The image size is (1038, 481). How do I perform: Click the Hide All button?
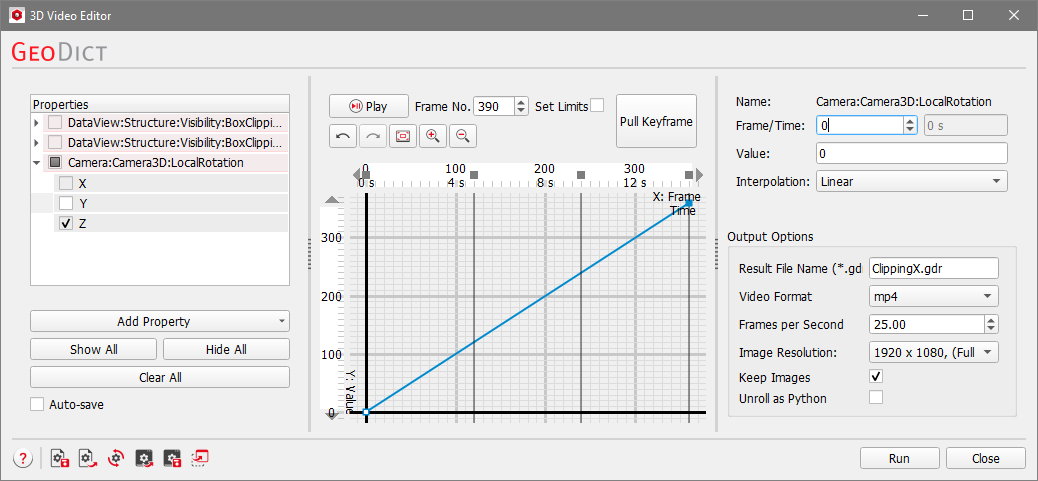(x=226, y=349)
